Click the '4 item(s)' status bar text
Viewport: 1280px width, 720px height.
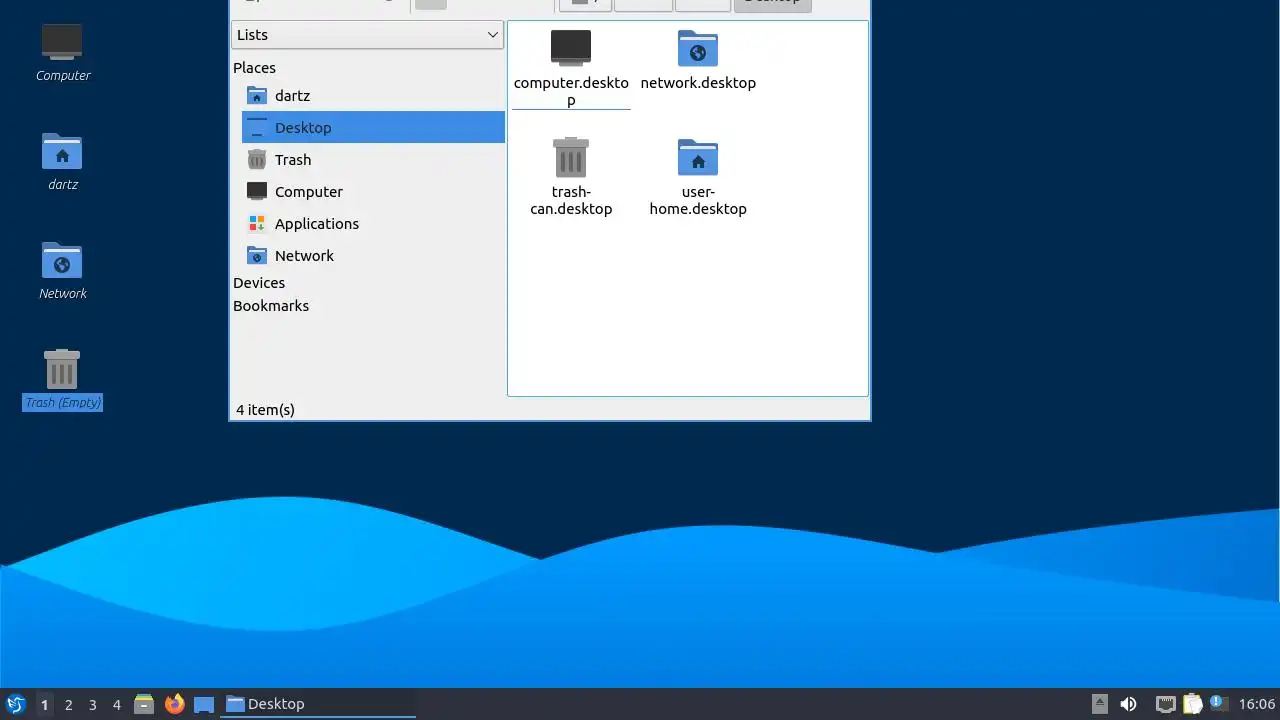(x=265, y=410)
